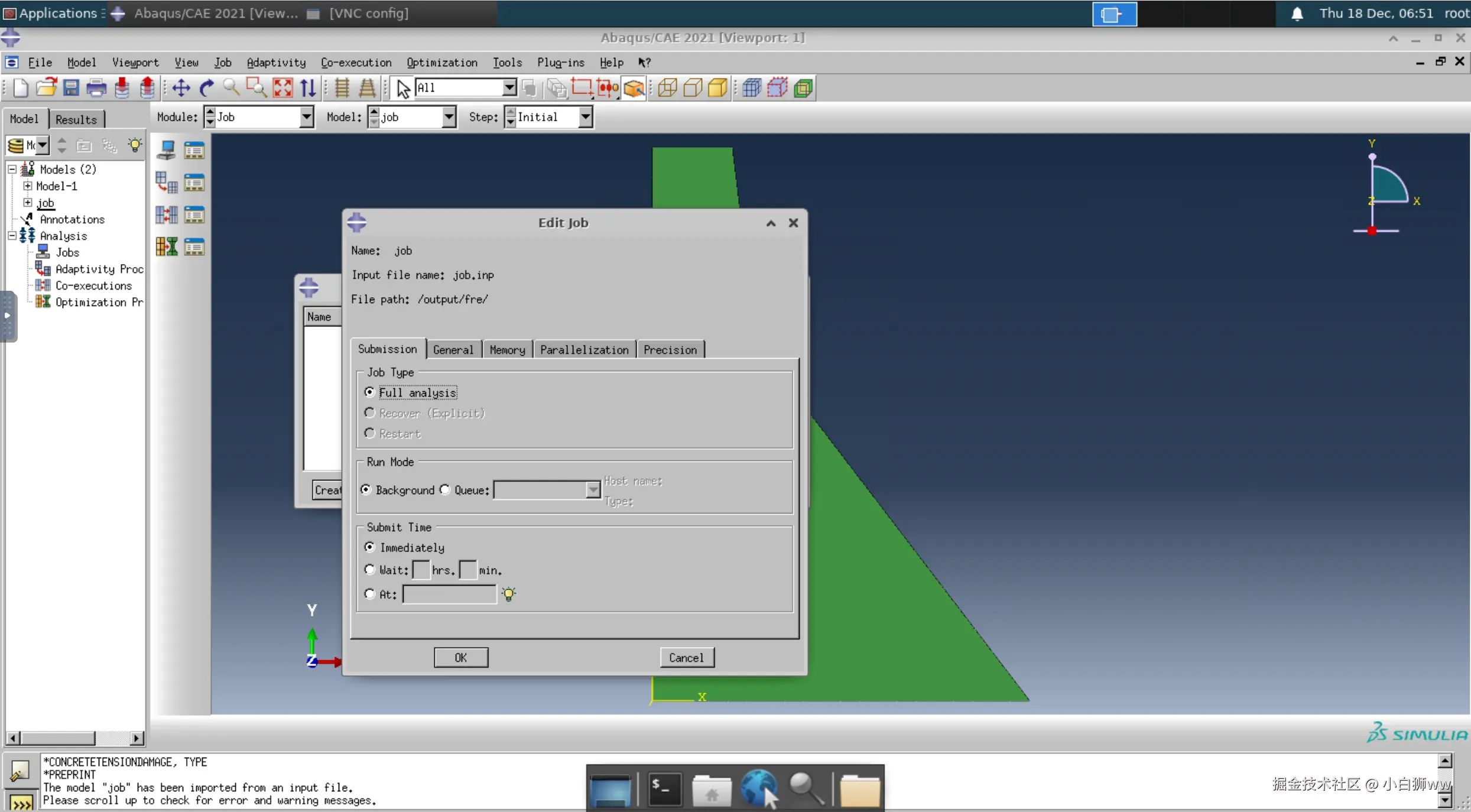The height and width of the screenshot is (812, 1471).
Task: Click the Auto-Fit View icon
Action: point(282,88)
